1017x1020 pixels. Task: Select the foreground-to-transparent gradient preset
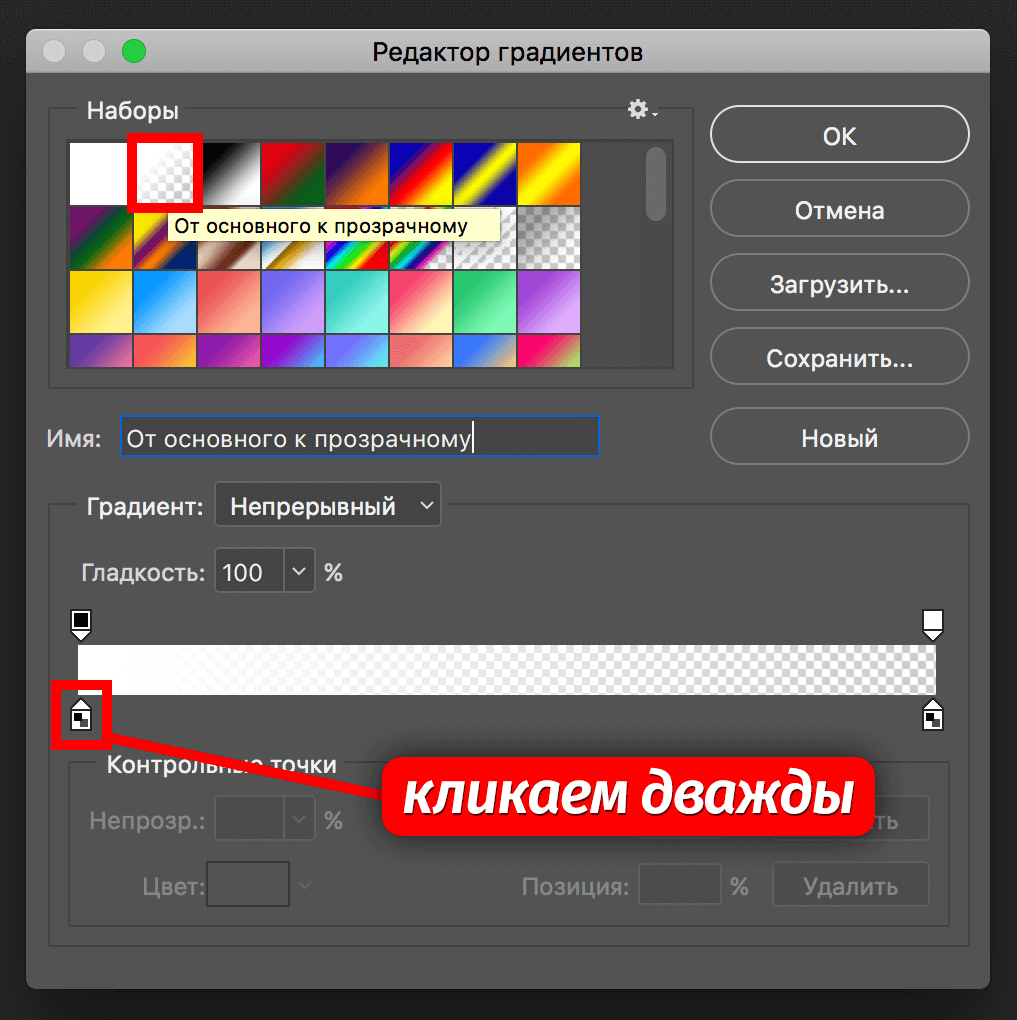pyautogui.click(x=165, y=173)
